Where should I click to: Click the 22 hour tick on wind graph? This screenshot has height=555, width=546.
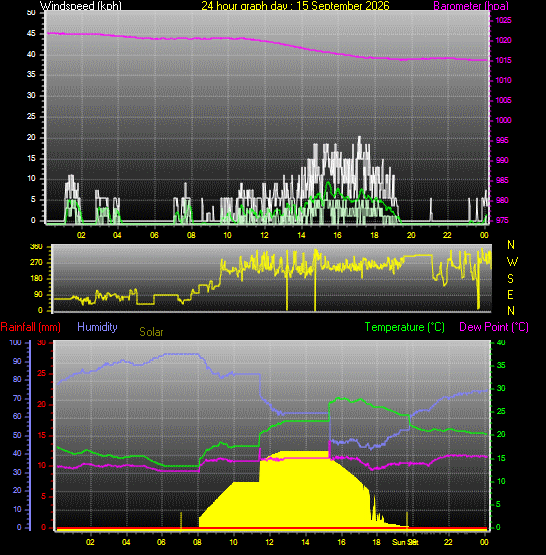(447, 235)
